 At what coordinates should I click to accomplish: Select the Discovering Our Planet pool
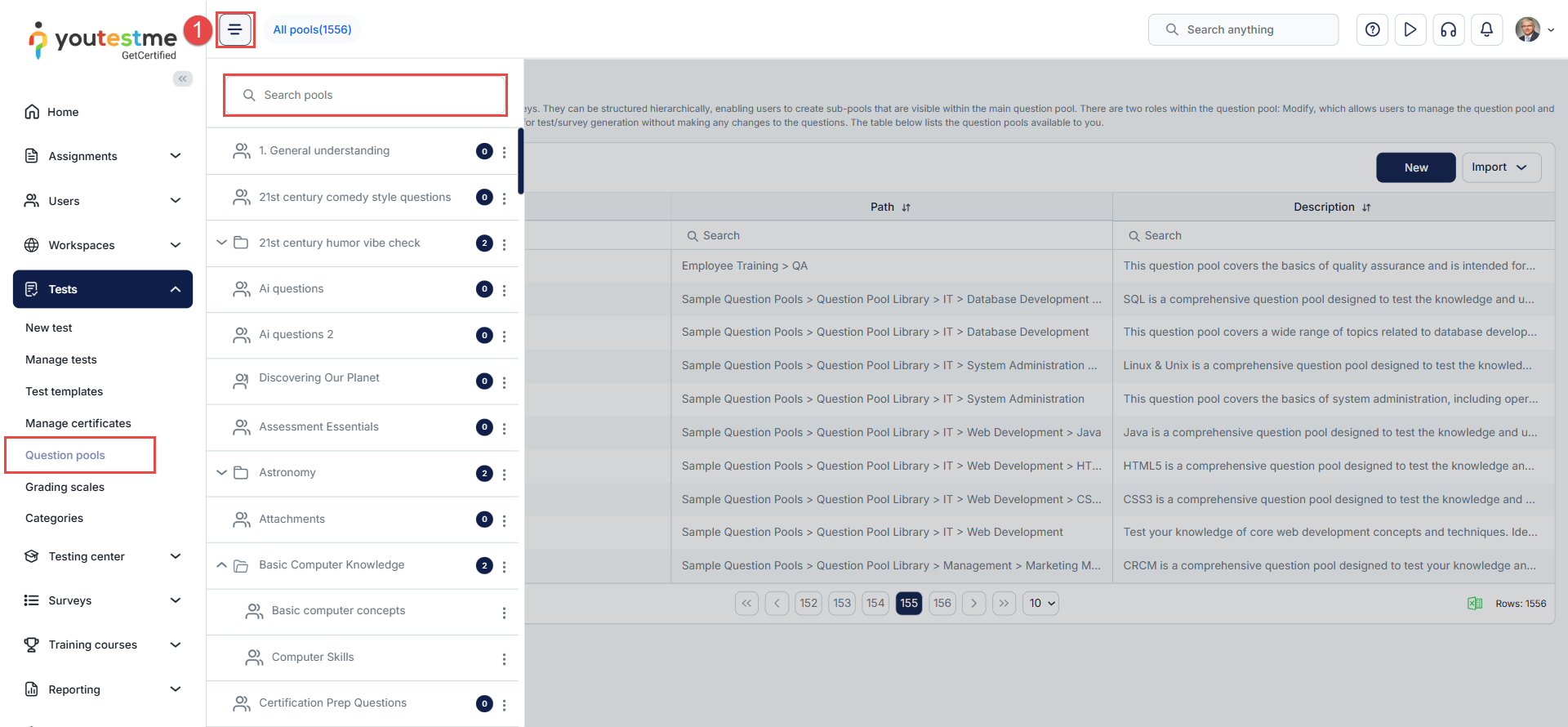pyautogui.click(x=319, y=378)
